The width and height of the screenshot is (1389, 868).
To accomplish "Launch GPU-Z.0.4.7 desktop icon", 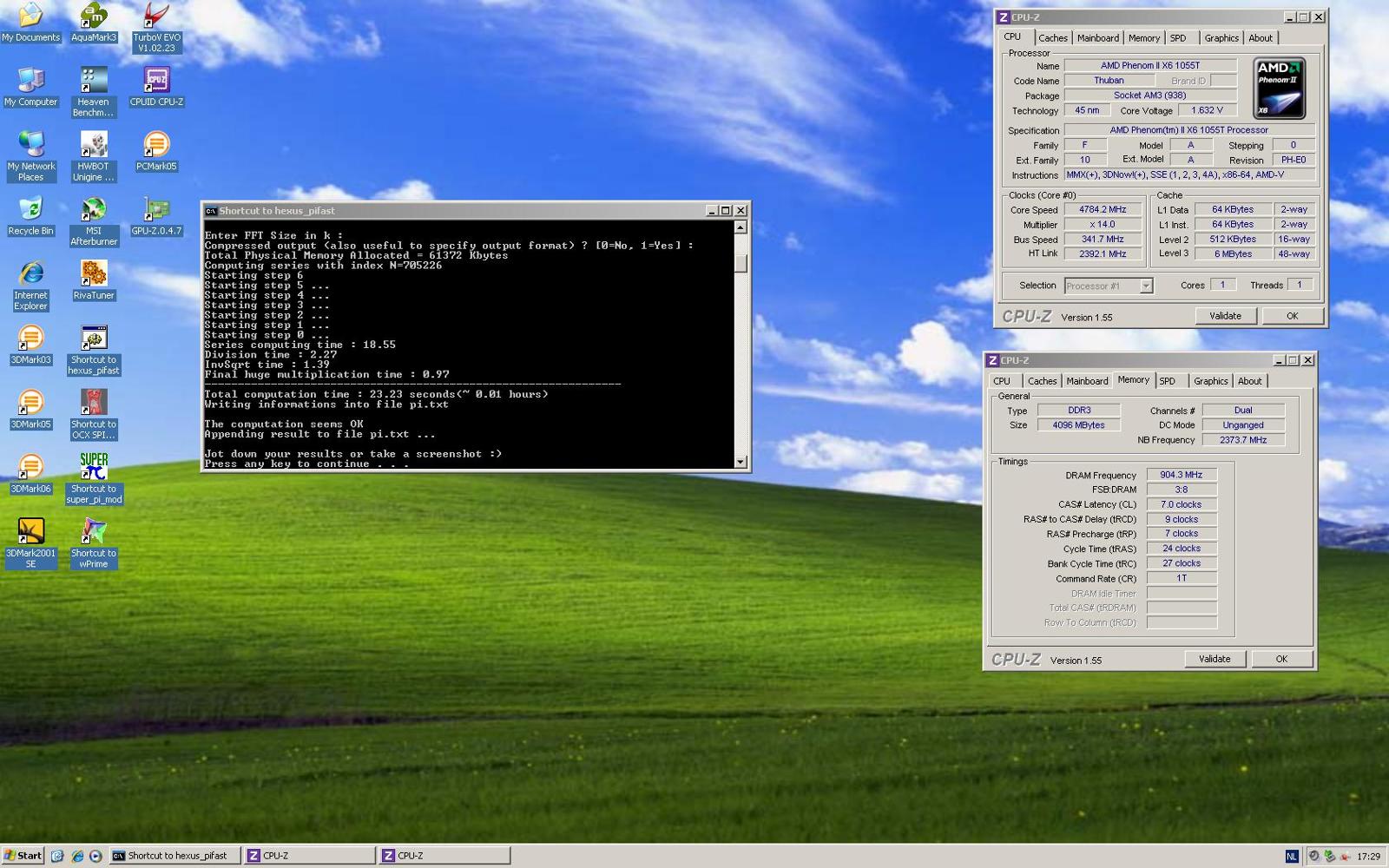I will tap(156, 216).
